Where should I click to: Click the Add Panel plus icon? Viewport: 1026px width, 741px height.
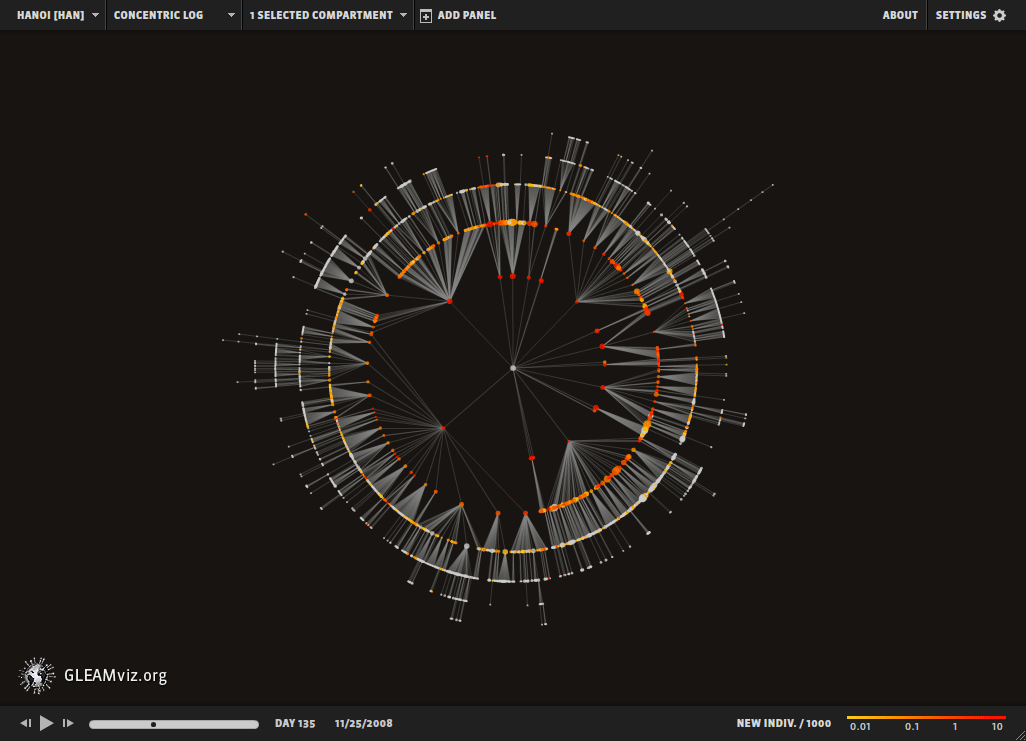pyautogui.click(x=426, y=16)
